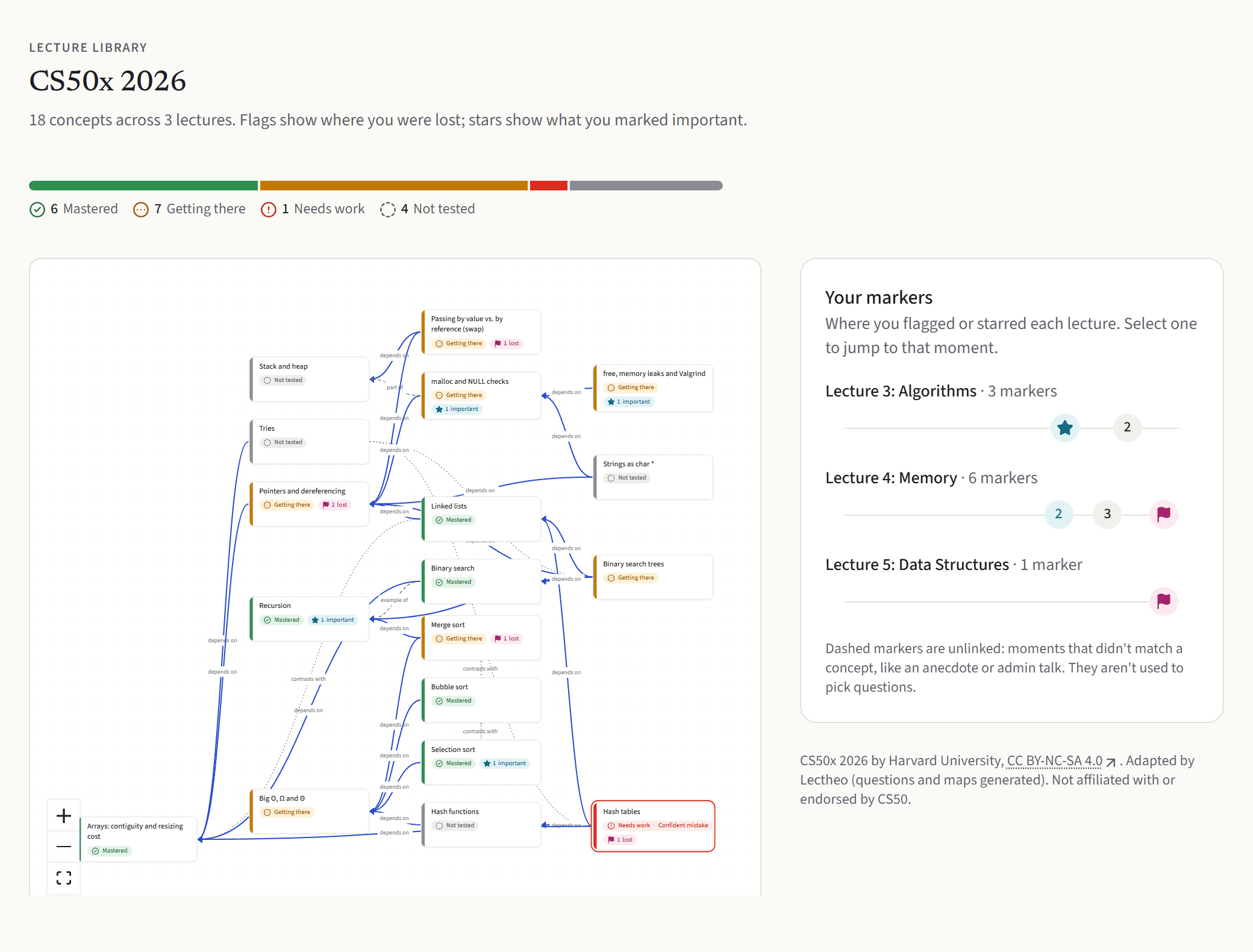Open Pointers and dereferencing node
This screenshot has width=1253, height=952.
[x=310, y=504]
